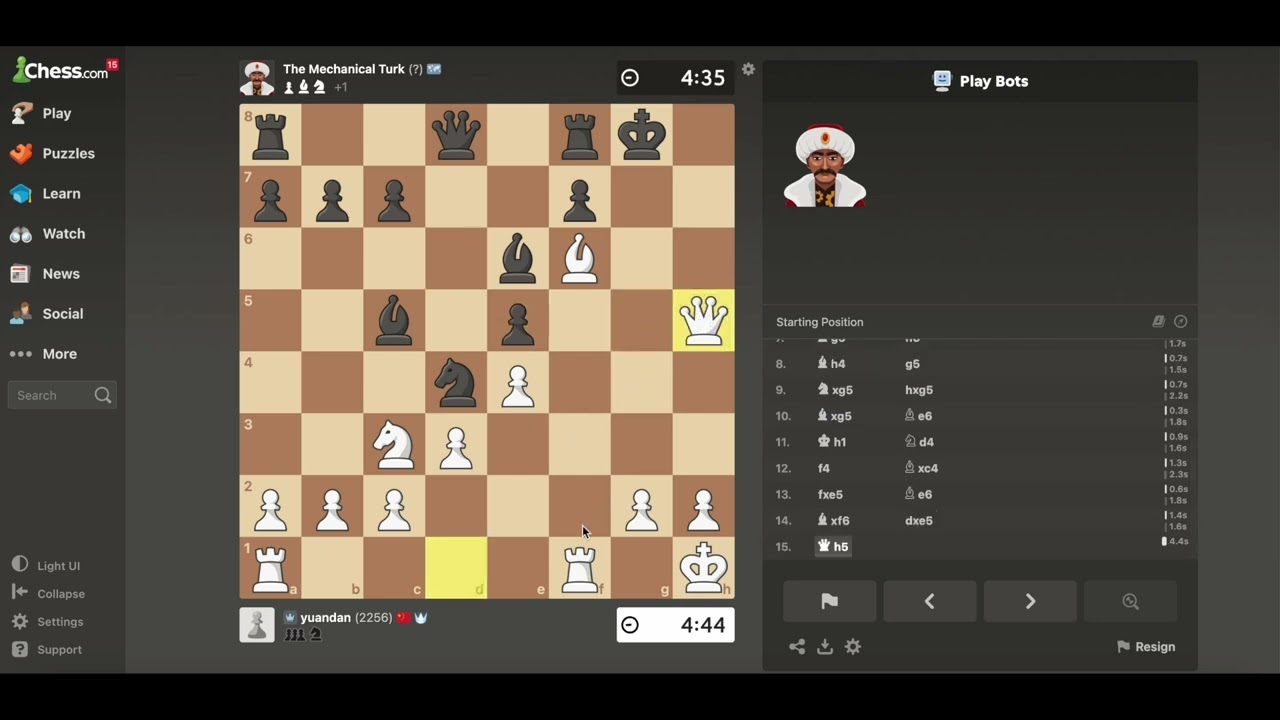
Task: Jump to move 9 black hxg5
Action: [x=918, y=390]
